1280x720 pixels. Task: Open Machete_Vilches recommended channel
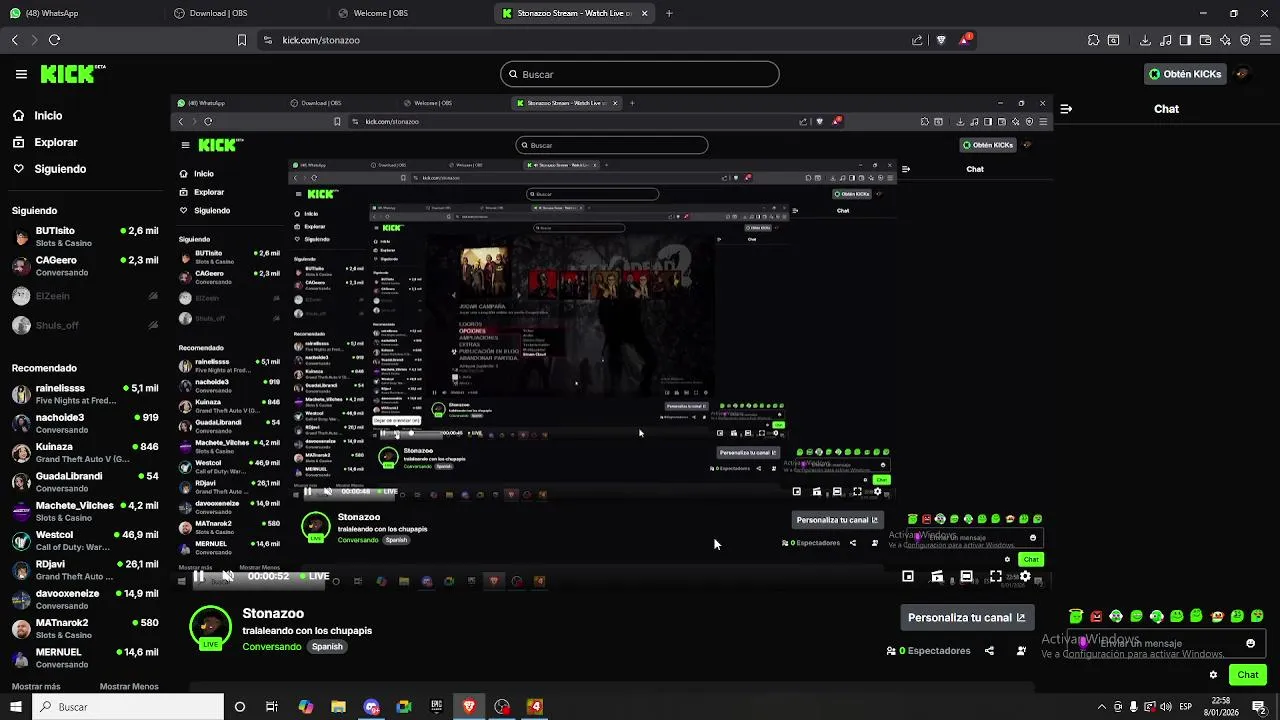click(85, 510)
